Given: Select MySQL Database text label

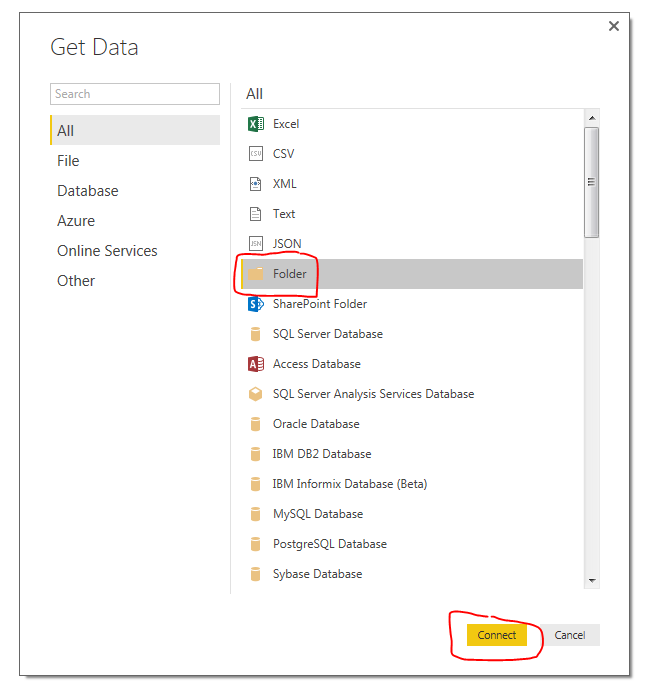Looking at the screenshot, I should 318,514.
